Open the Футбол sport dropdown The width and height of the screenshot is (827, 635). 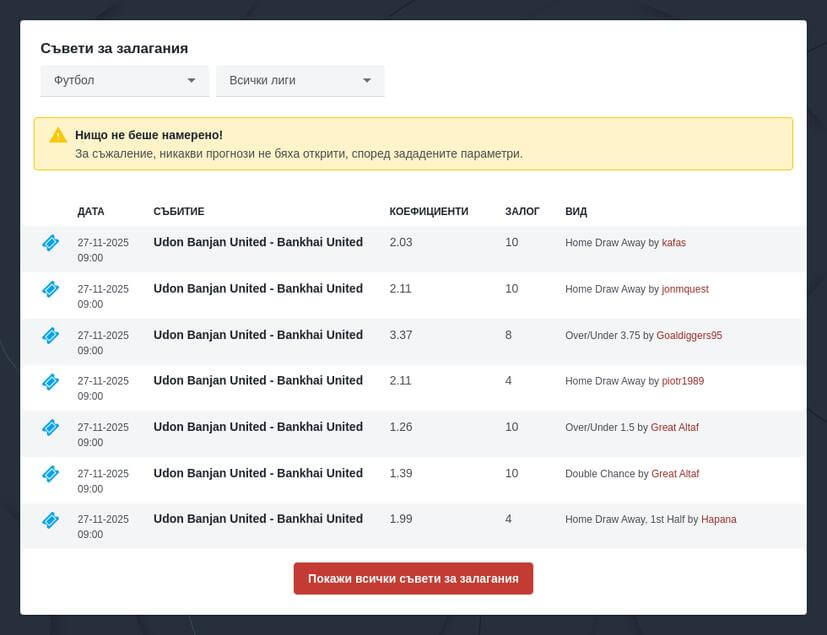point(124,80)
